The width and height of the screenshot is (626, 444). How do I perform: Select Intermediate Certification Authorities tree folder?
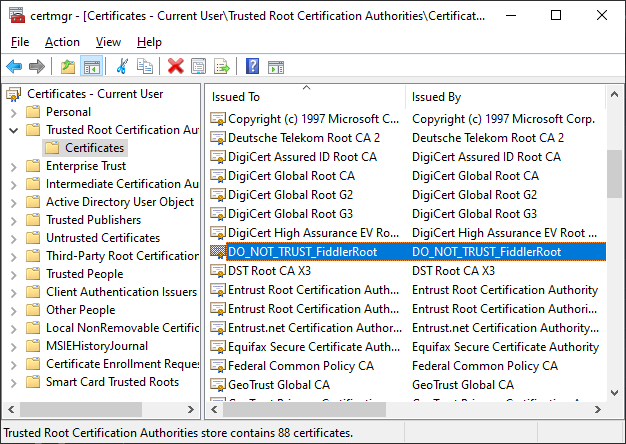click(120, 184)
